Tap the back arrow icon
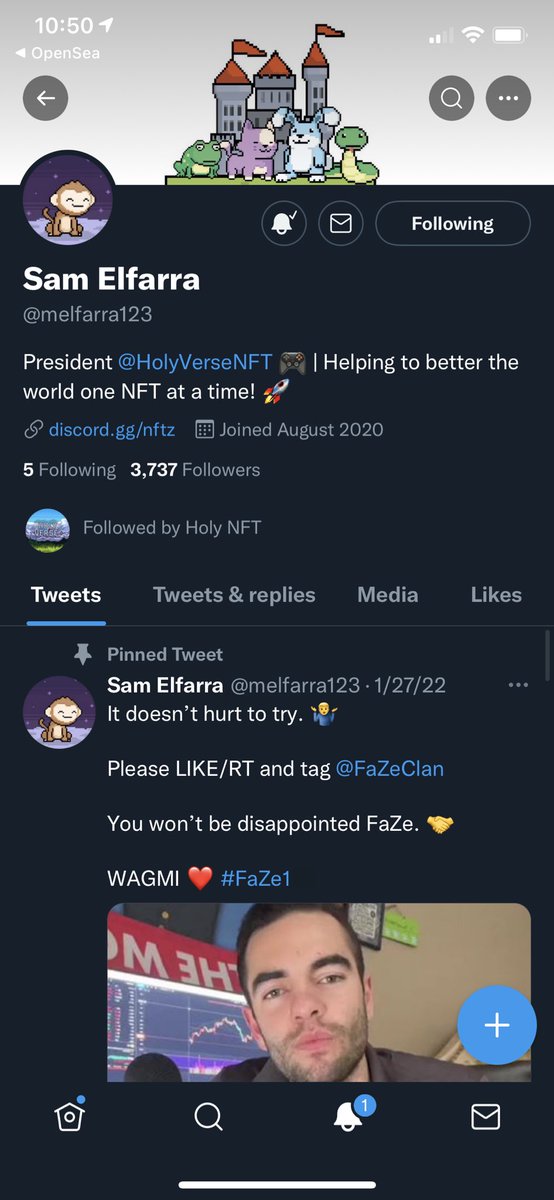 pos(46,98)
